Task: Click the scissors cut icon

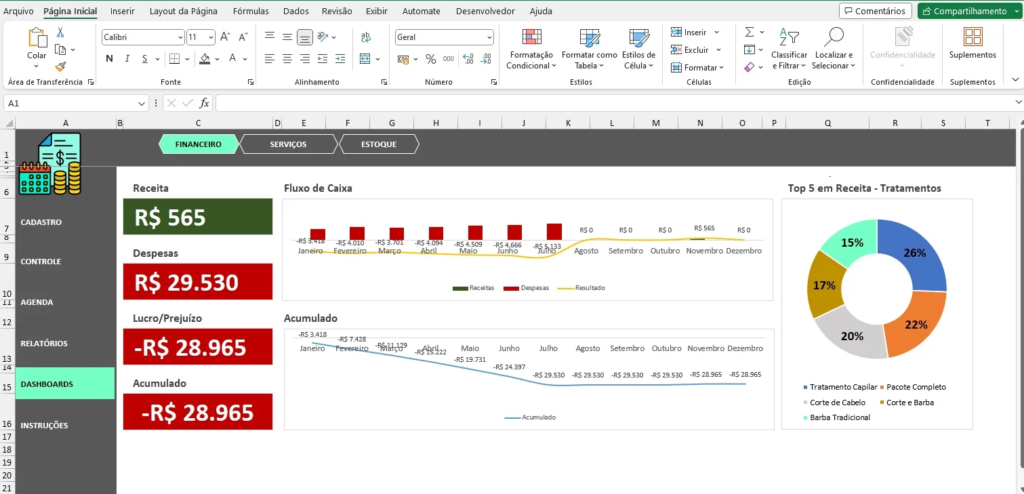Action: point(61,33)
